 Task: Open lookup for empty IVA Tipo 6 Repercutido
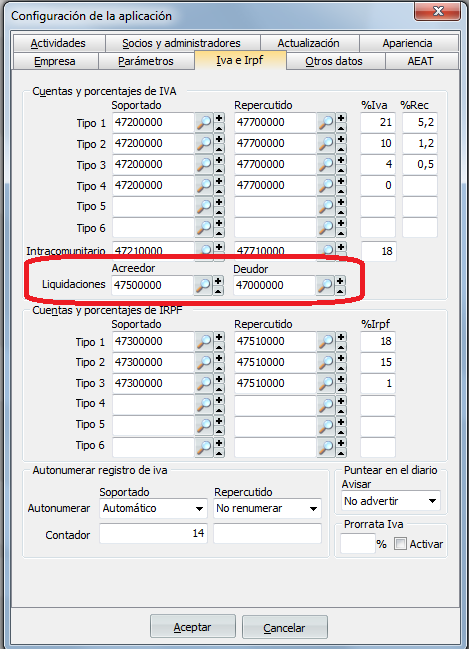click(326, 228)
